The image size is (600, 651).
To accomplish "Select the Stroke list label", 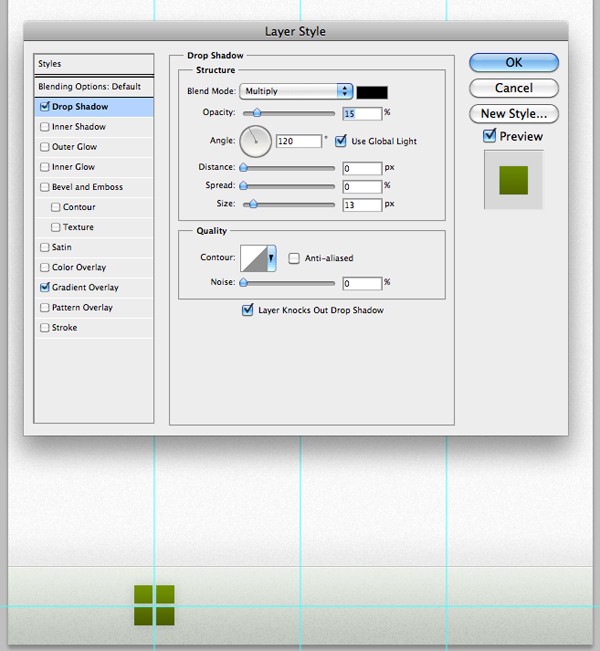I will (x=64, y=328).
